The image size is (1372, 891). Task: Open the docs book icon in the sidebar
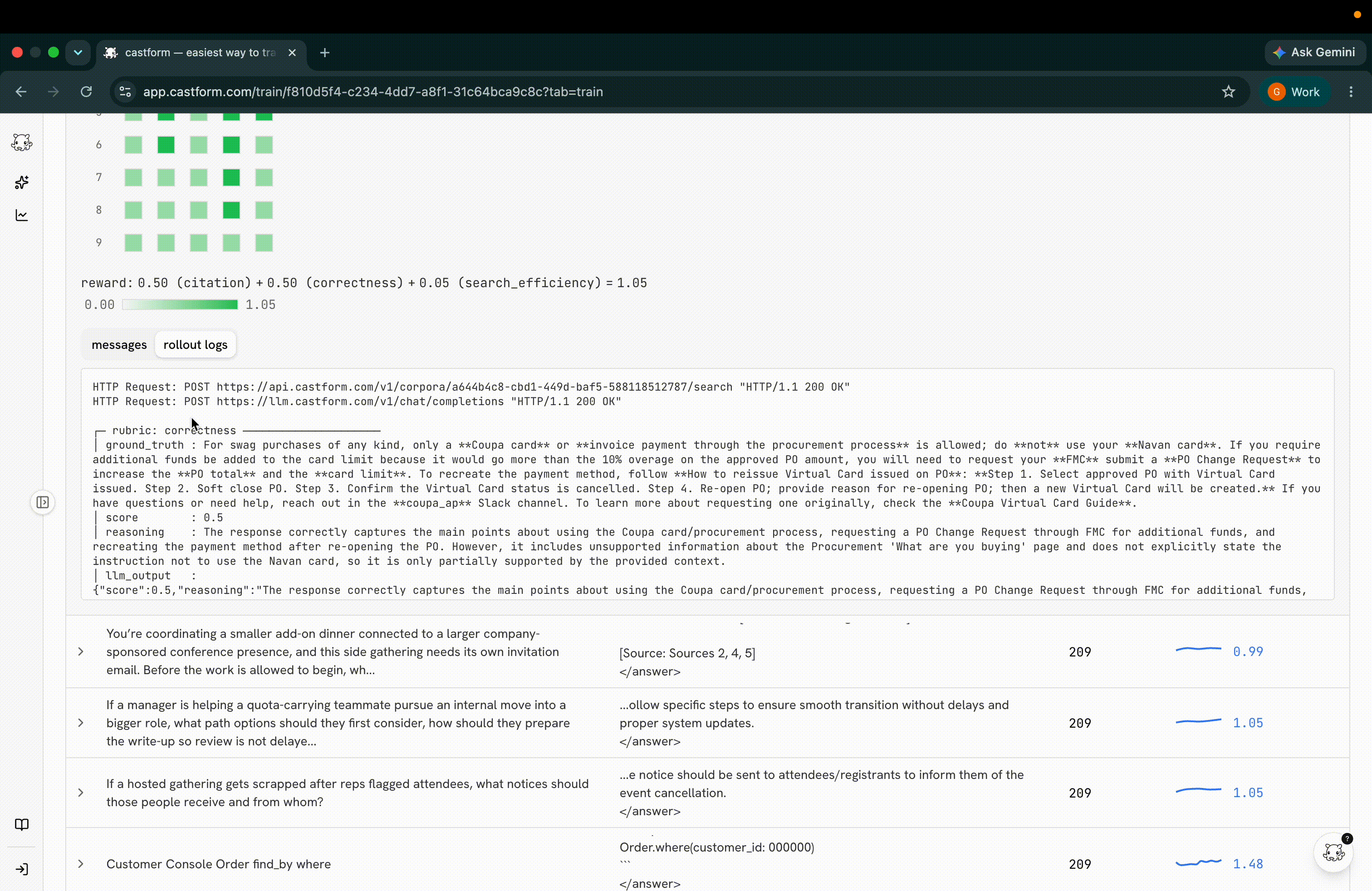pyautogui.click(x=22, y=825)
